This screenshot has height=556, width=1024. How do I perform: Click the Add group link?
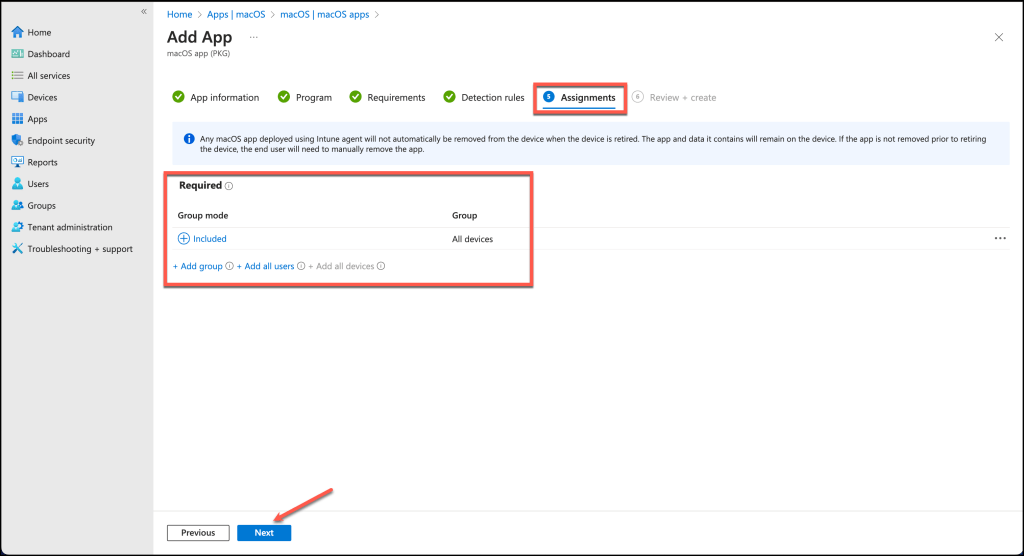point(198,266)
